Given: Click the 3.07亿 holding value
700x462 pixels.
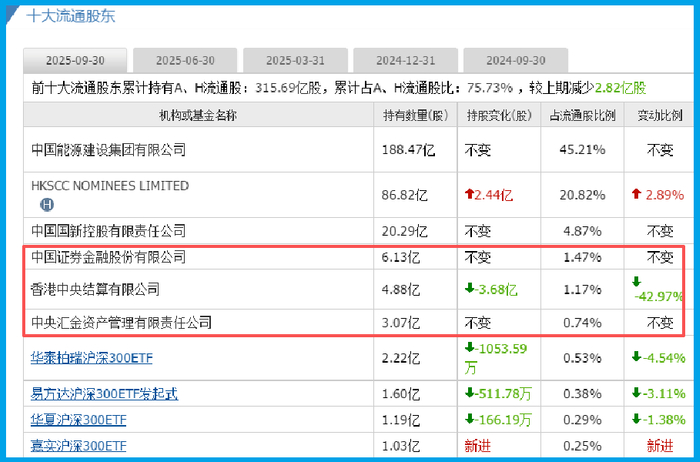Looking at the screenshot, I should (401, 322).
